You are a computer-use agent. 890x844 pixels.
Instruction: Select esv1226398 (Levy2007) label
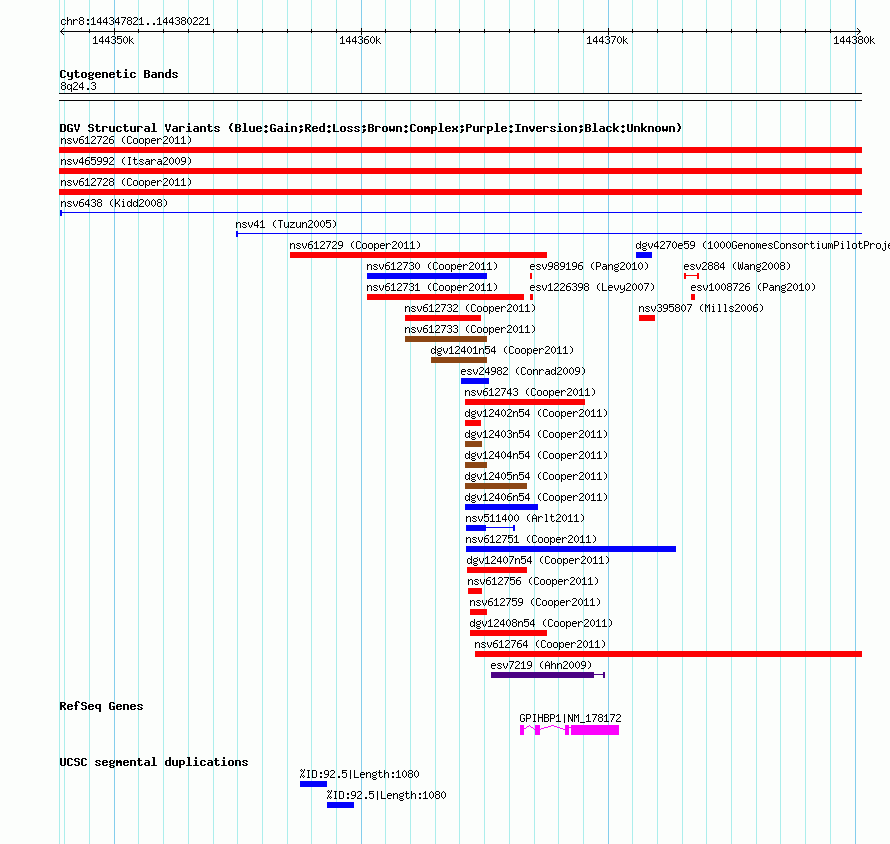coord(592,287)
